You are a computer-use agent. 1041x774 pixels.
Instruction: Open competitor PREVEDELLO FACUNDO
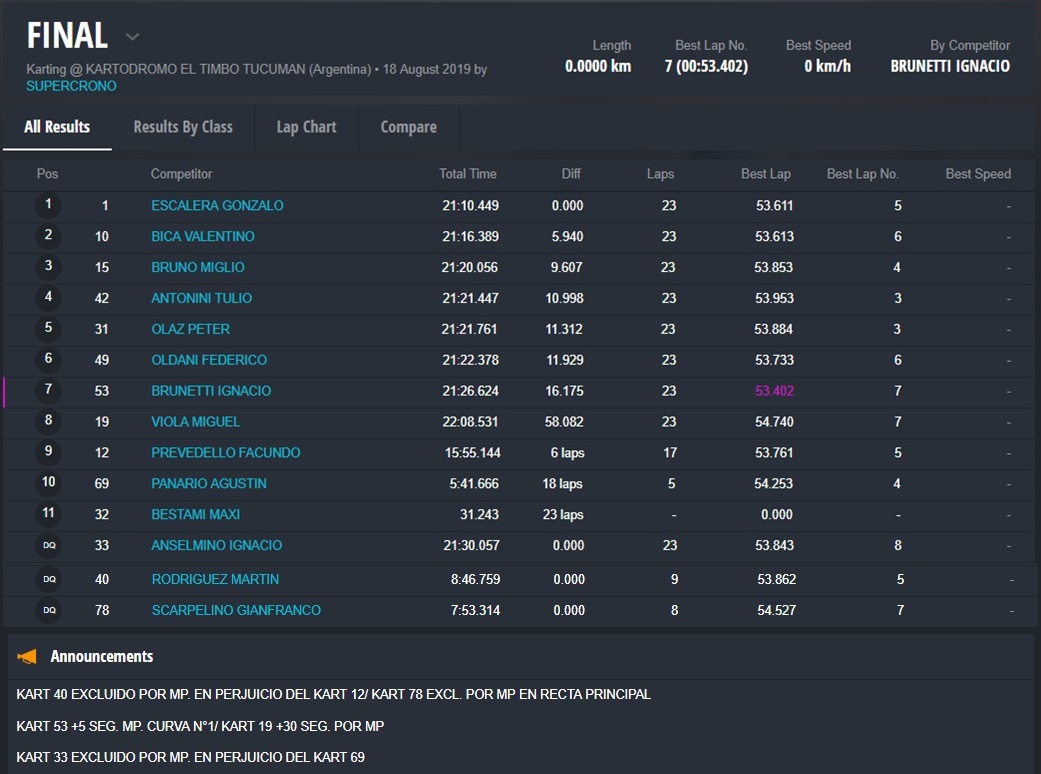(x=225, y=453)
